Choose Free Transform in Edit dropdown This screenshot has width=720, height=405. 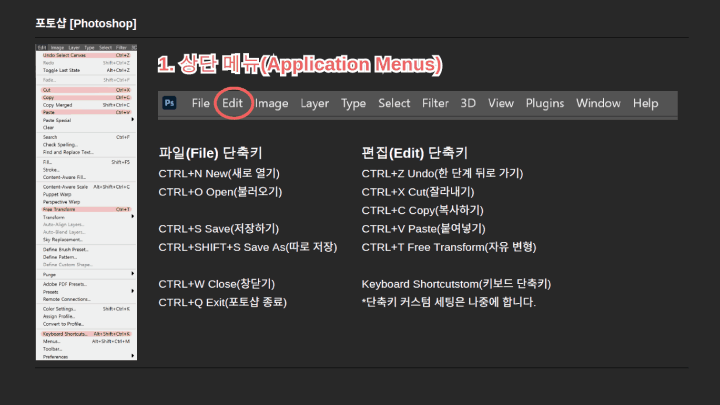(x=86, y=209)
